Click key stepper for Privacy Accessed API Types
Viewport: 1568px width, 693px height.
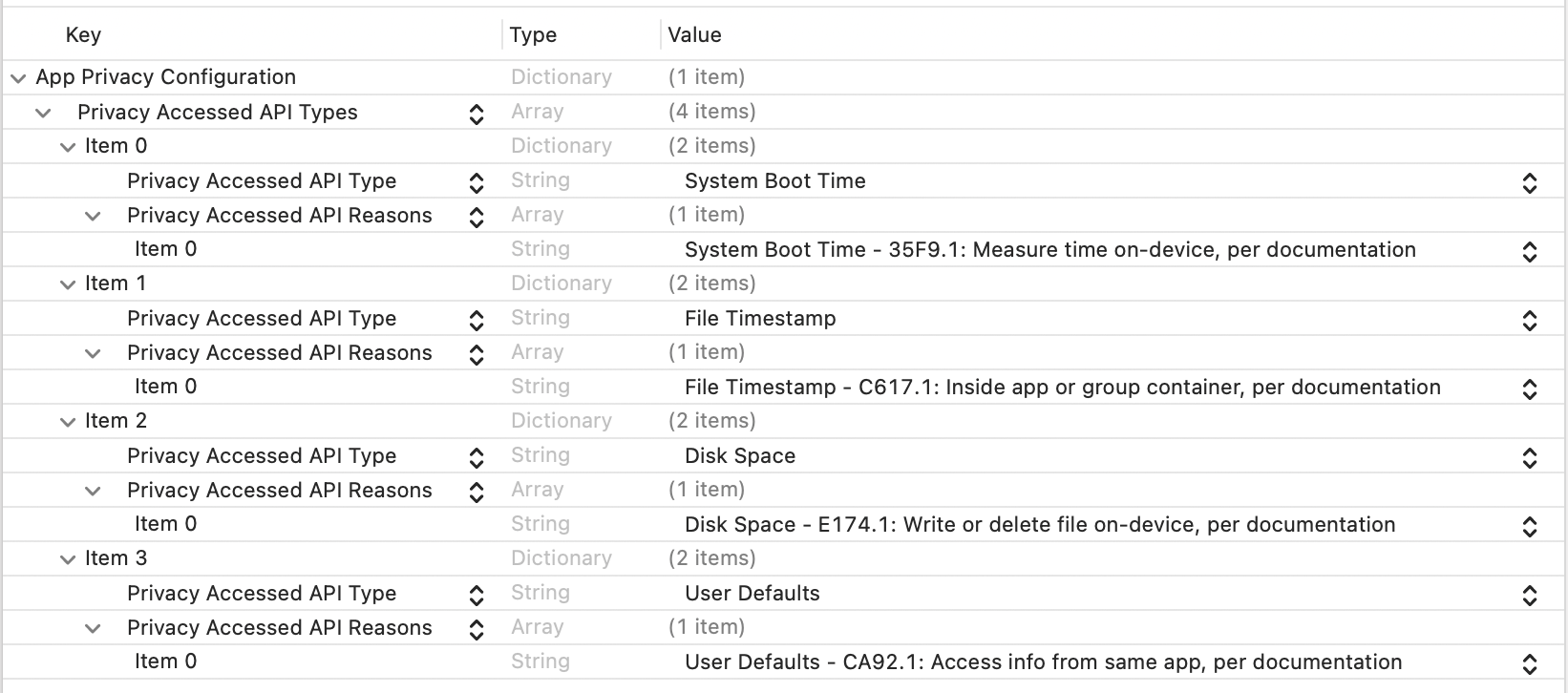pos(477,114)
